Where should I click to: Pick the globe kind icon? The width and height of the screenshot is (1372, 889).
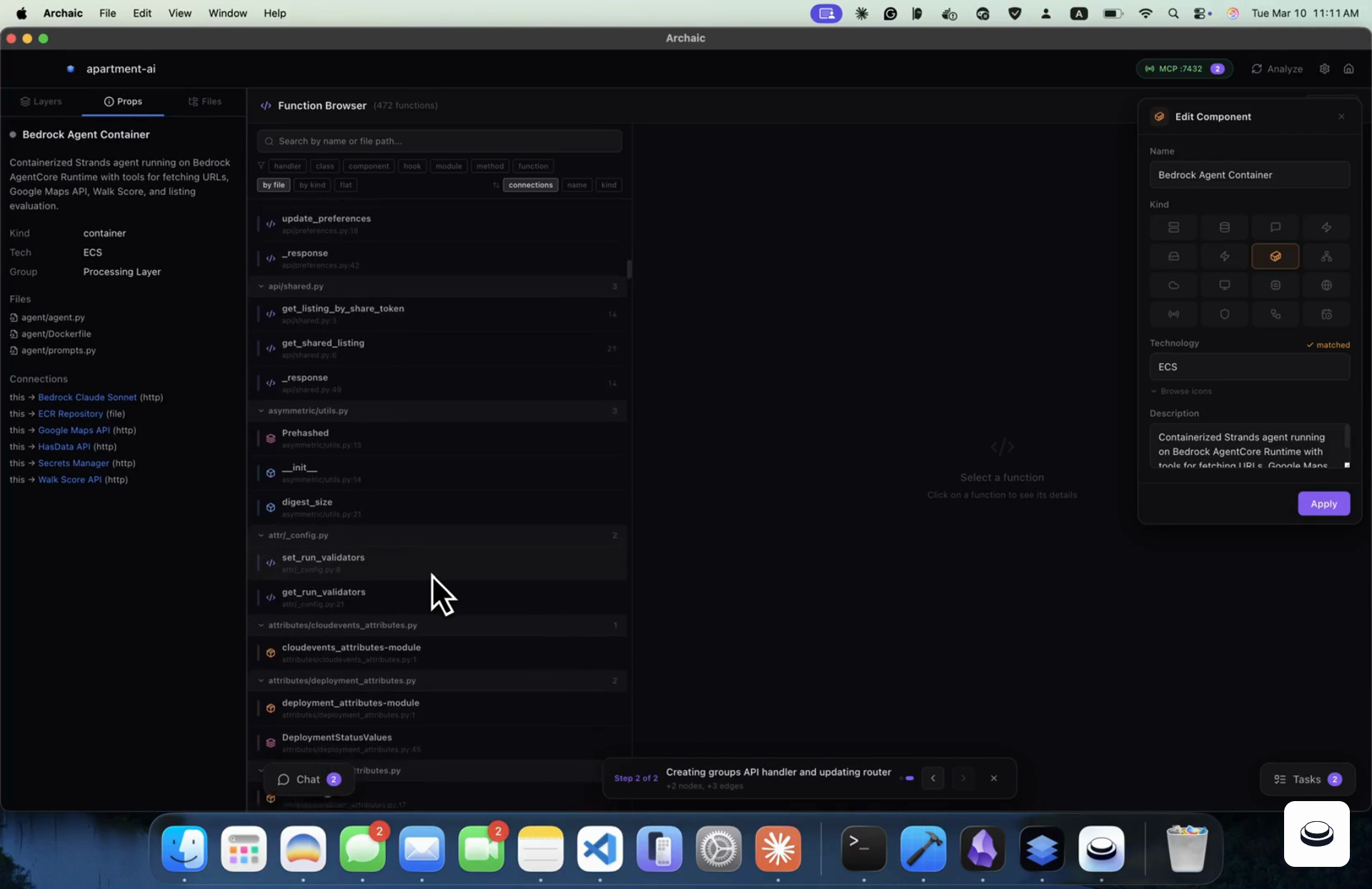pos(1326,285)
